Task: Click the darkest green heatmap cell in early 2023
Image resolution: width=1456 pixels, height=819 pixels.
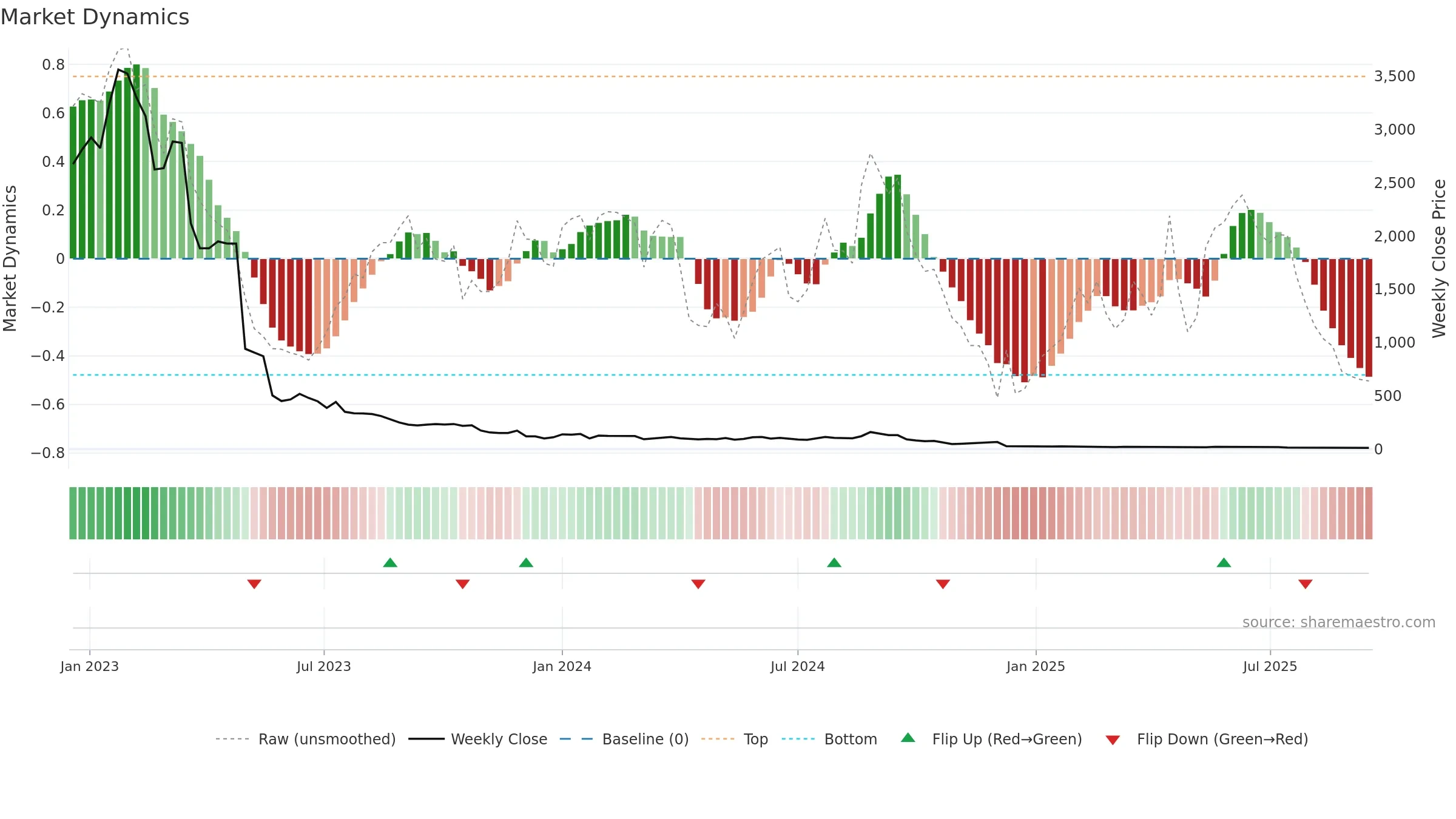Action: point(136,513)
